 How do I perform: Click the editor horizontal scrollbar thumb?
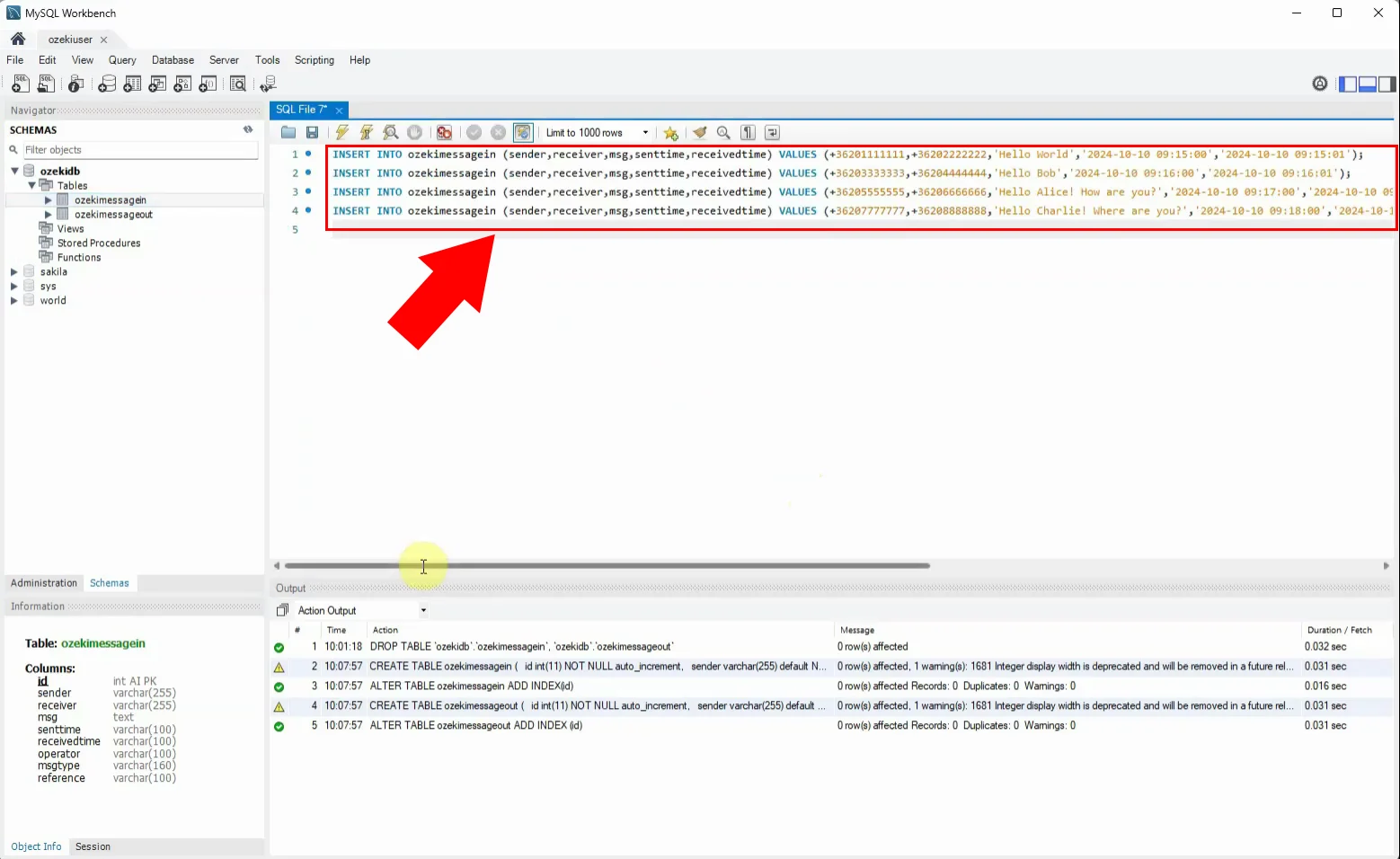[607, 566]
